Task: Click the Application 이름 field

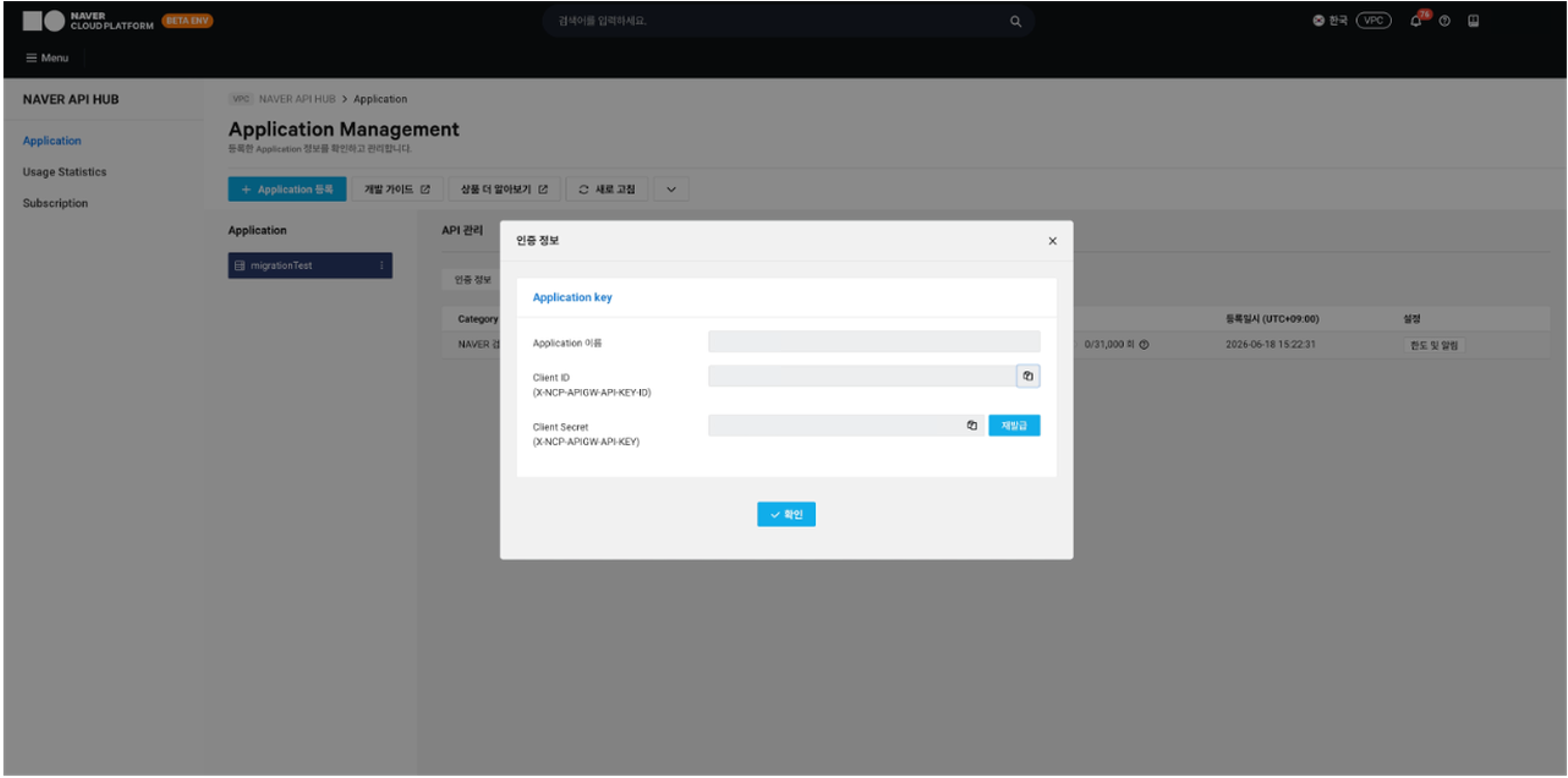Action: pos(874,342)
